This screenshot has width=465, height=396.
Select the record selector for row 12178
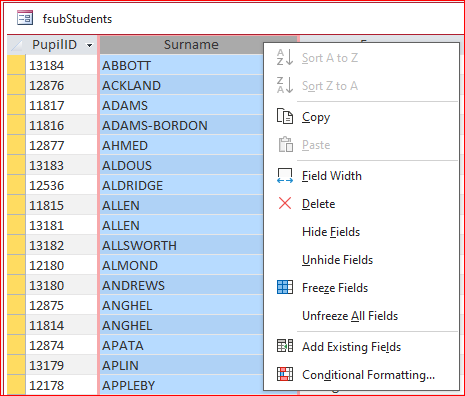pos(16,385)
